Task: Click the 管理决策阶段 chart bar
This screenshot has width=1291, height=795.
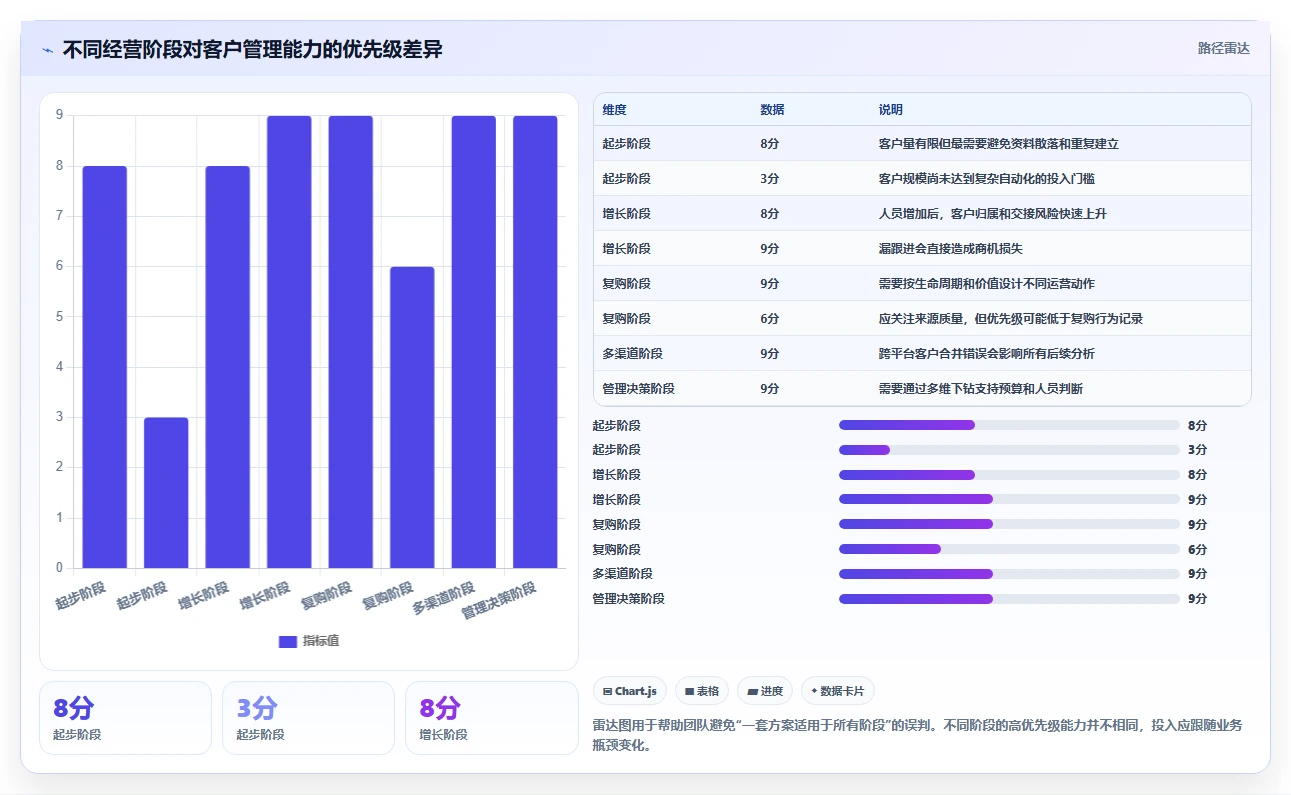Action: point(535,342)
